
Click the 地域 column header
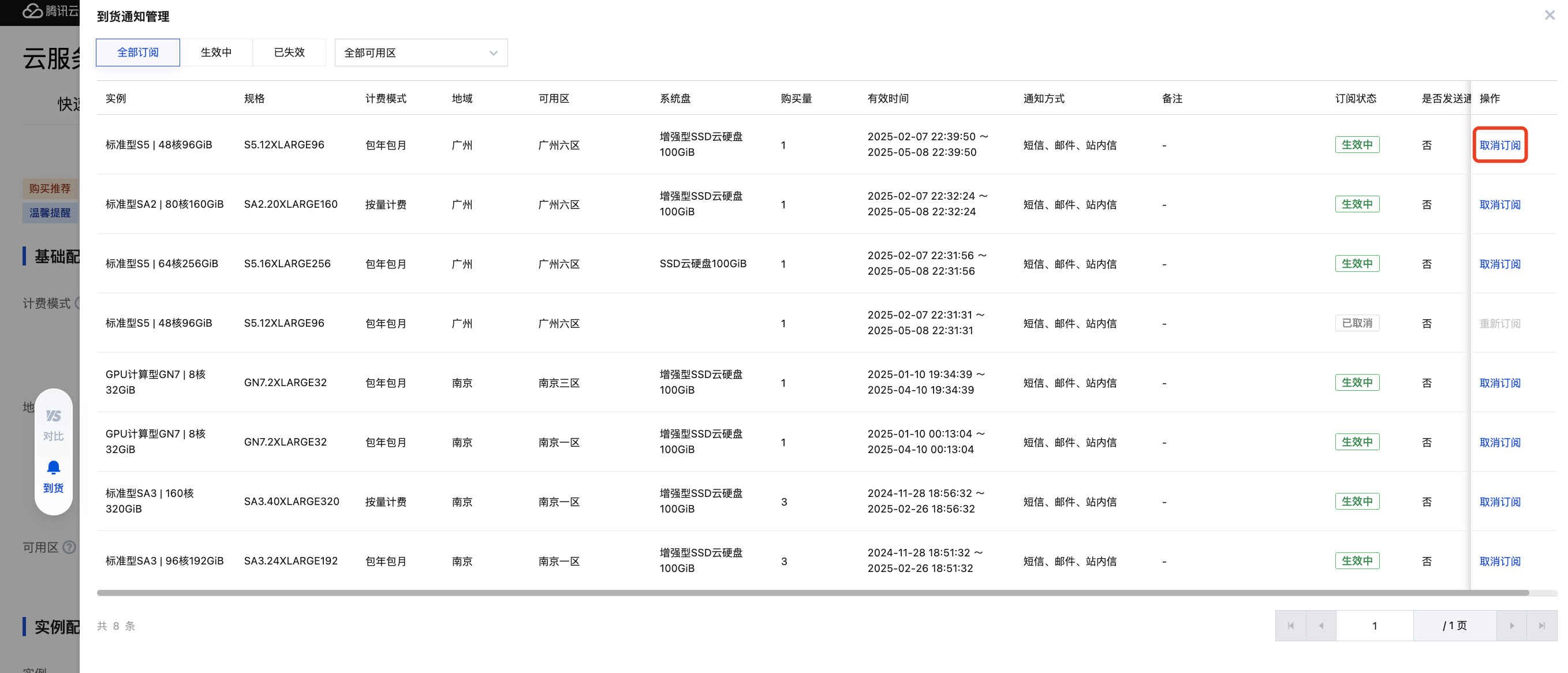pos(462,98)
